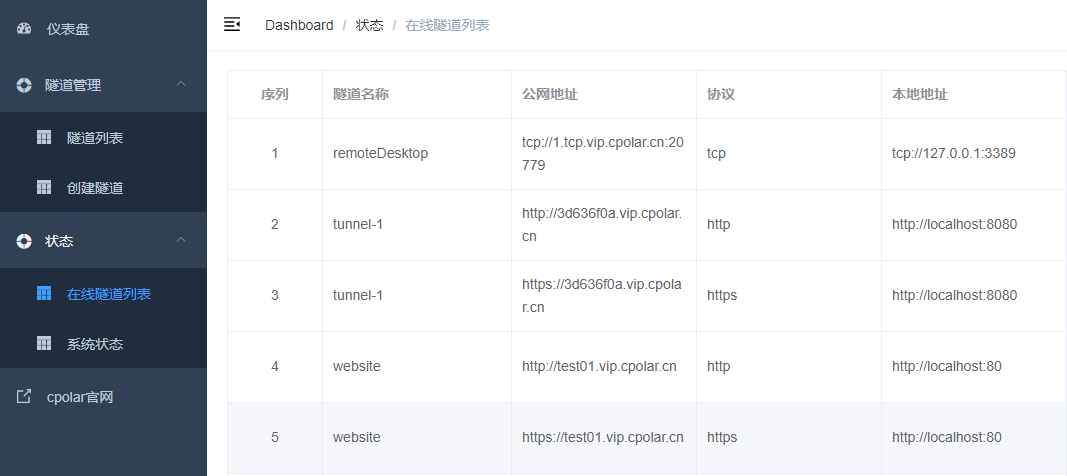Screen dimensions: 1067x476
Task: Click the 公网地址 column header
Action: pyautogui.click(x=604, y=95)
